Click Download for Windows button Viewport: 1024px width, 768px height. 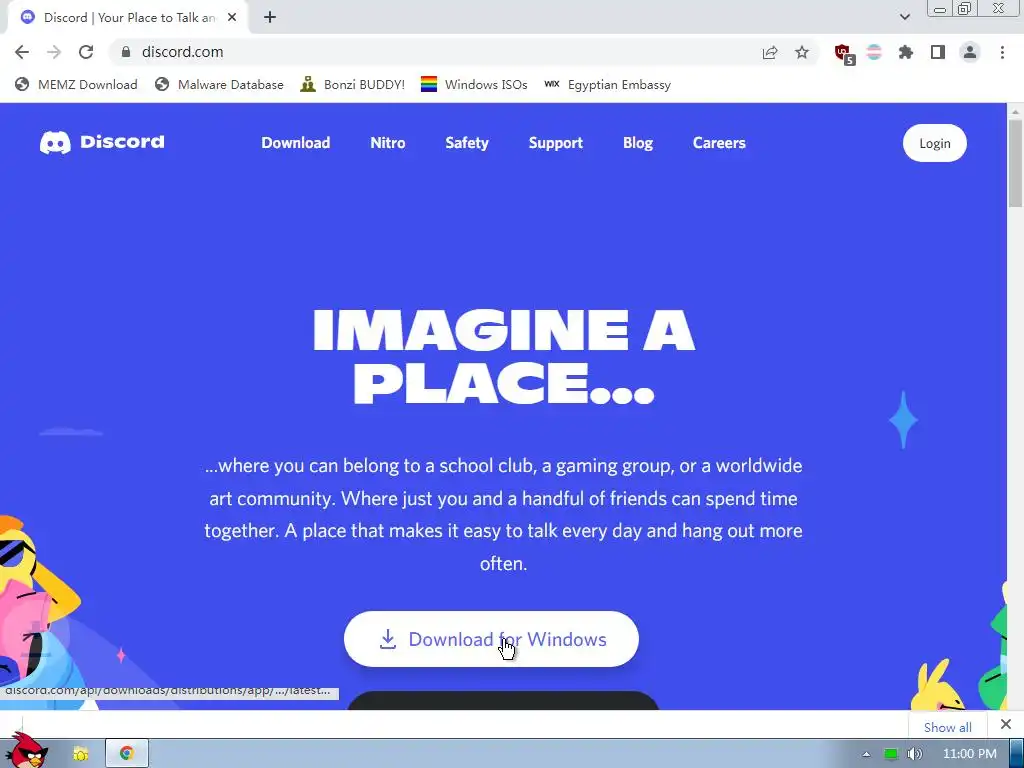pos(491,639)
